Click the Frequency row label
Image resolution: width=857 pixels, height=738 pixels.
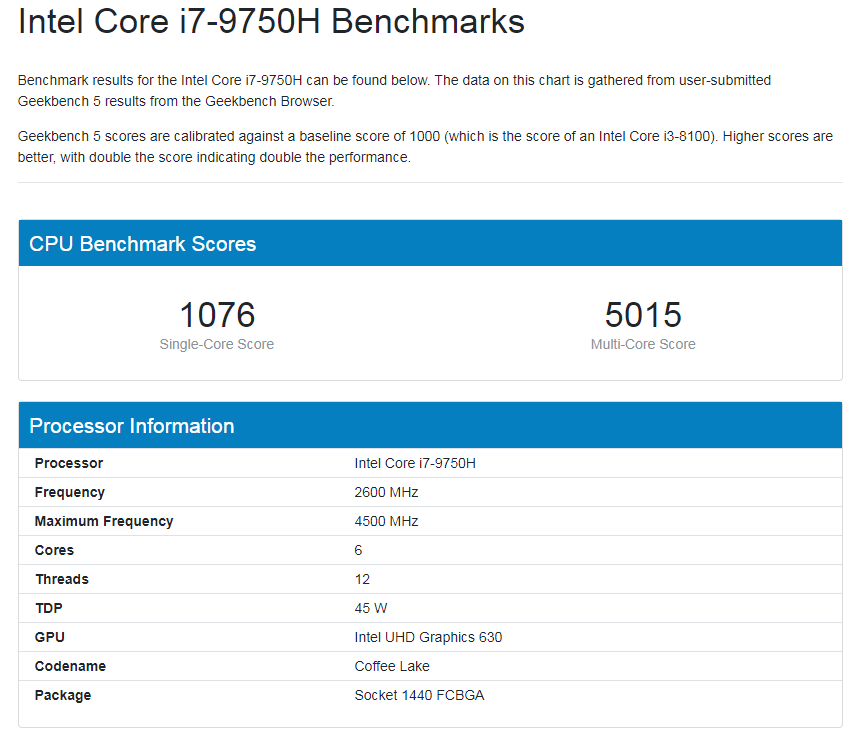click(69, 493)
